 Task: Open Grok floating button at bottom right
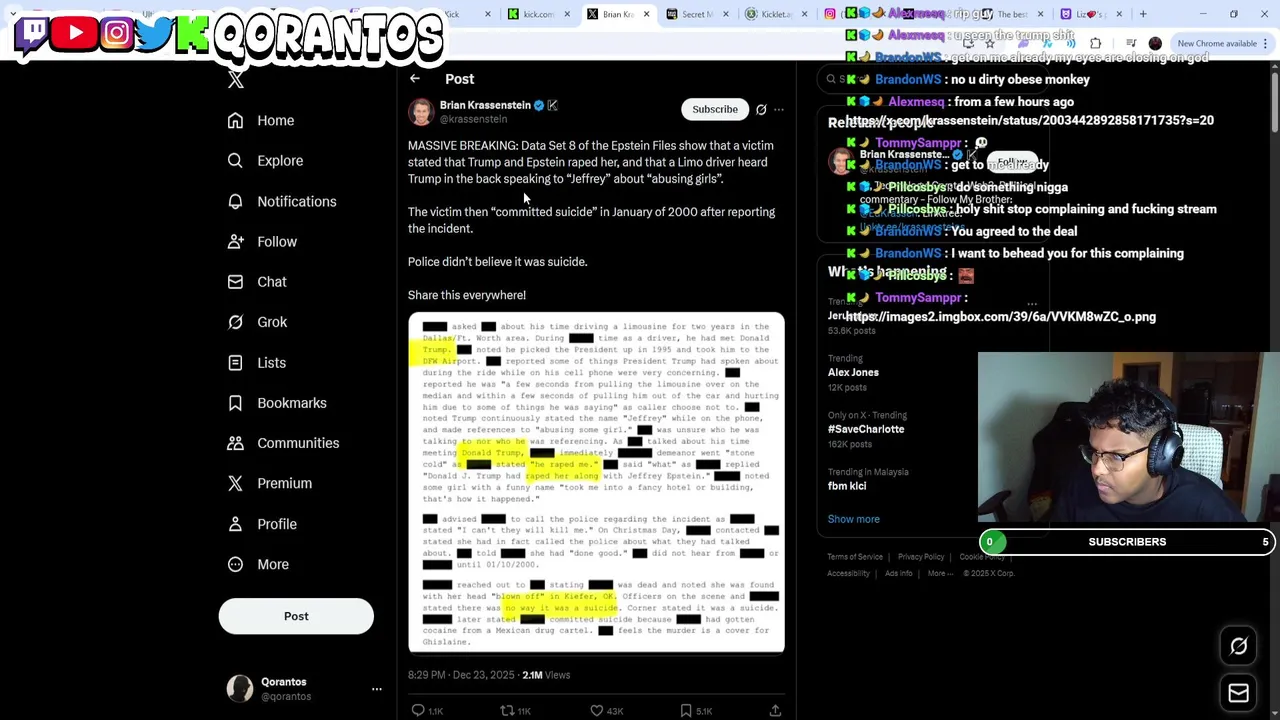[1238, 646]
